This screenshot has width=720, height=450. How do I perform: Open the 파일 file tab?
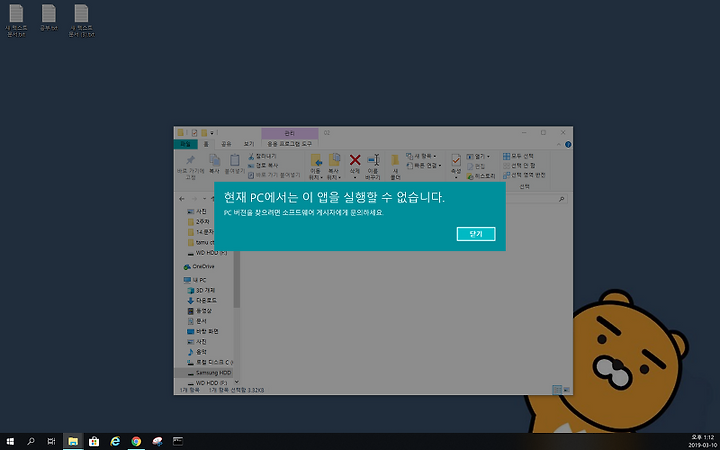coord(186,144)
